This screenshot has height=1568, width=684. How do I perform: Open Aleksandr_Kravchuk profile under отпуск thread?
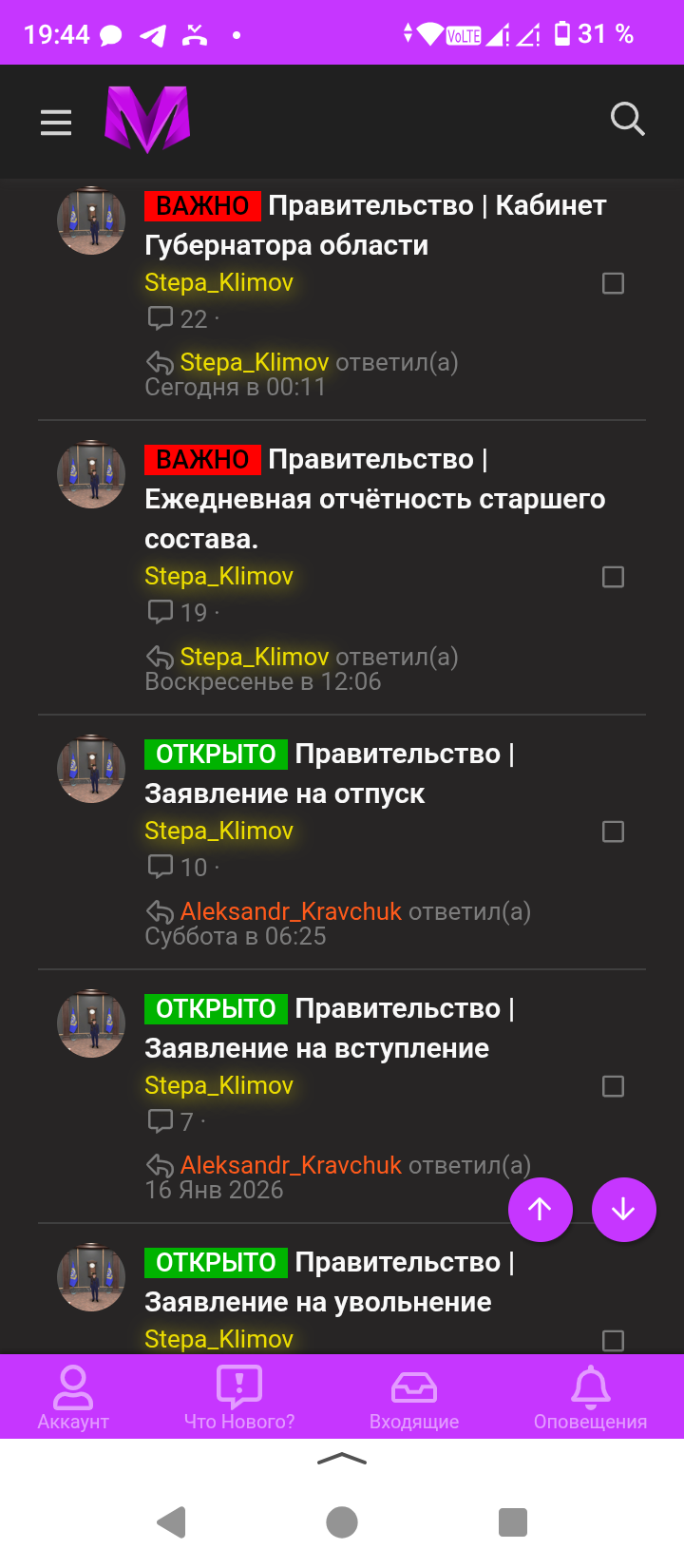291,911
